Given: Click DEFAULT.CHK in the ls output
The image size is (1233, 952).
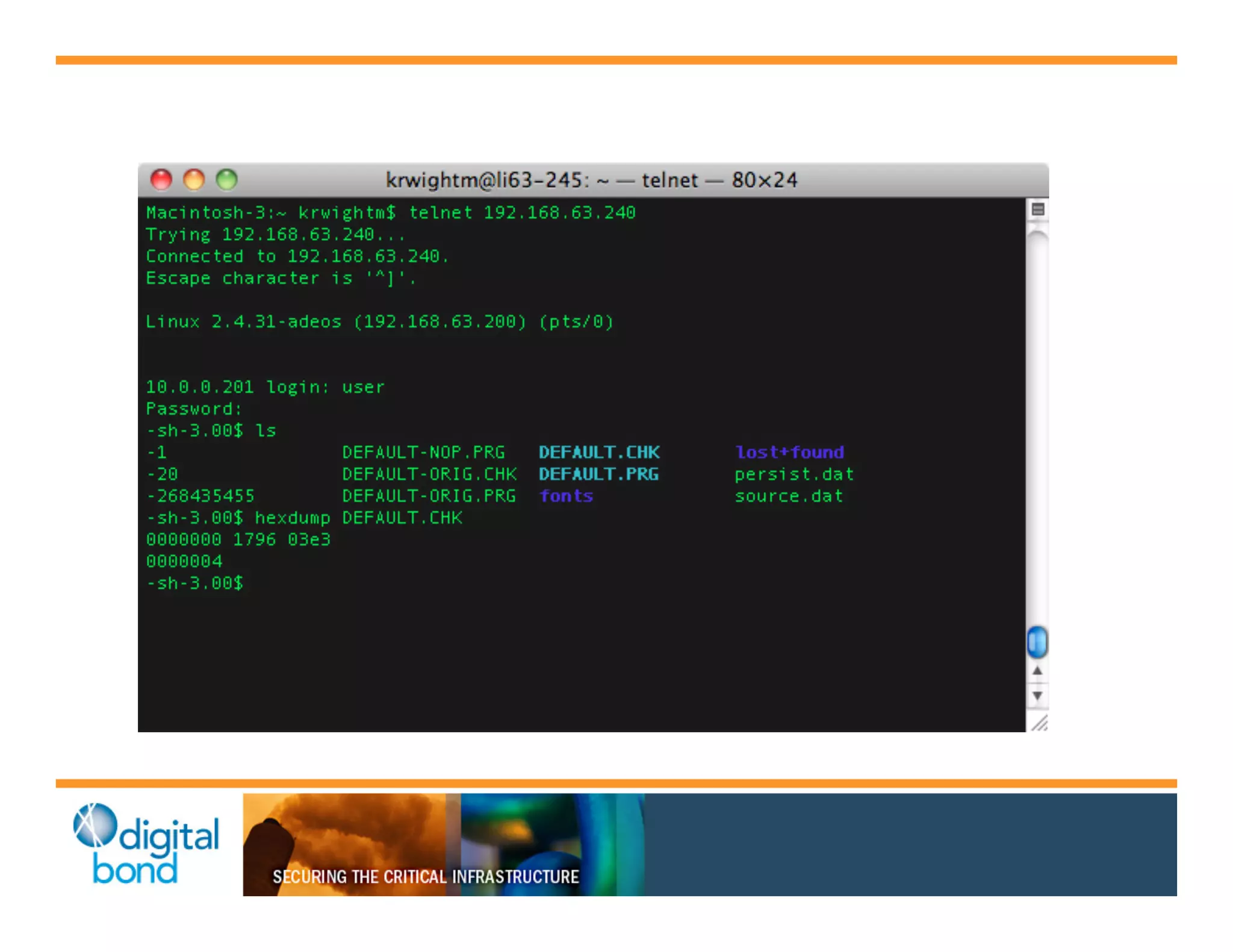Looking at the screenshot, I should 599,452.
